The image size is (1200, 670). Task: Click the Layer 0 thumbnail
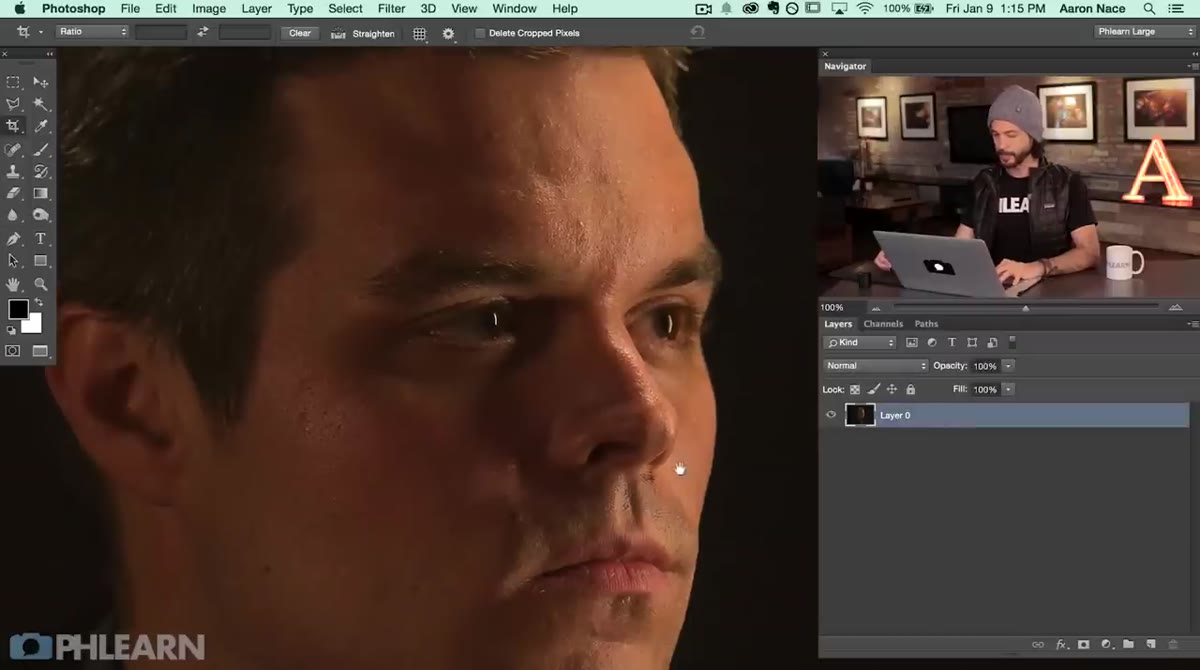pos(860,415)
